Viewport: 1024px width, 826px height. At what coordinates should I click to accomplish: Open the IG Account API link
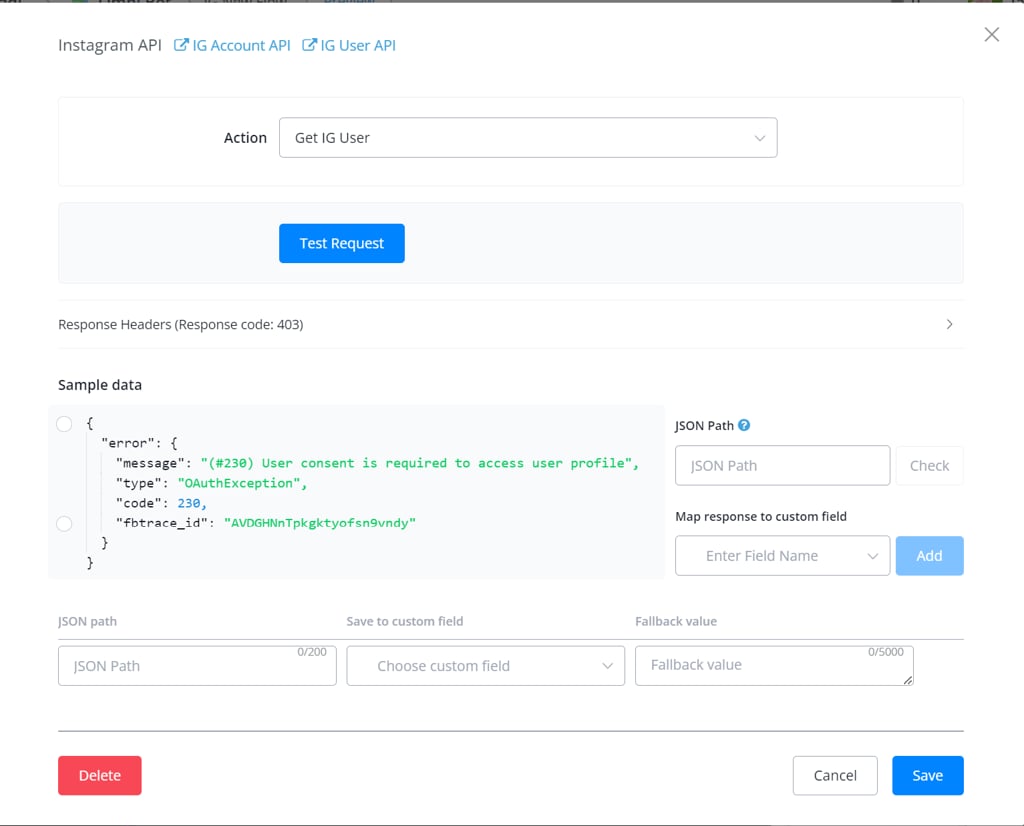(232, 45)
